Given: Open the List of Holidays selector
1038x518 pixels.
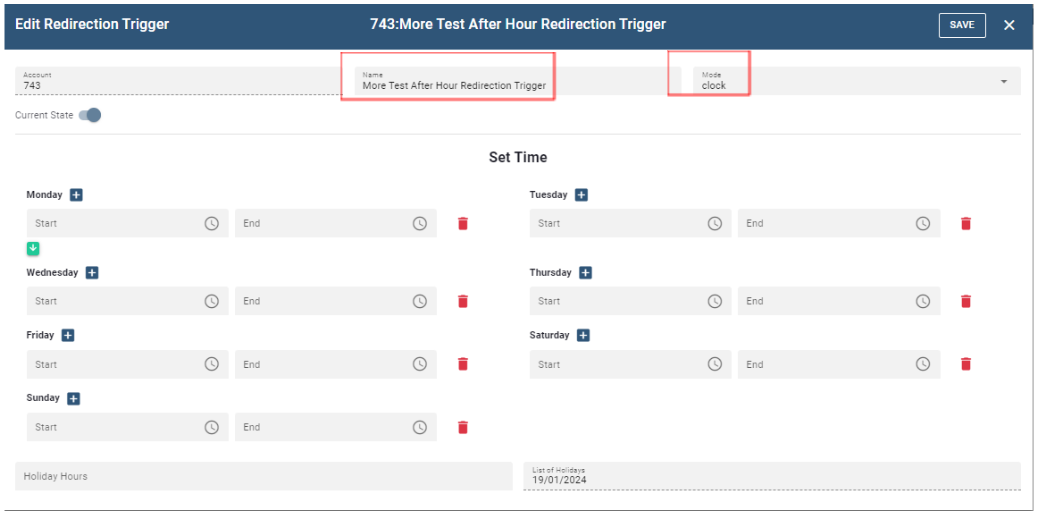Looking at the screenshot, I should pyautogui.click(x=770, y=476).
